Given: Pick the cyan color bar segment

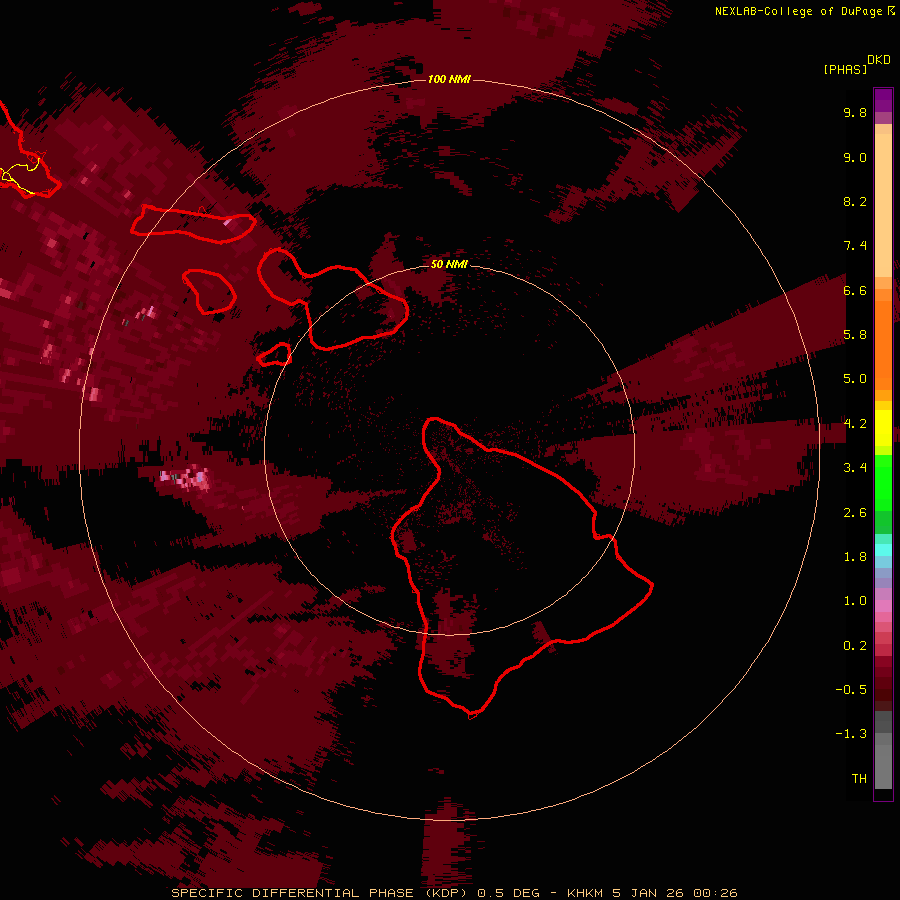Looking at the screenshot, I should tap(883, 550).
